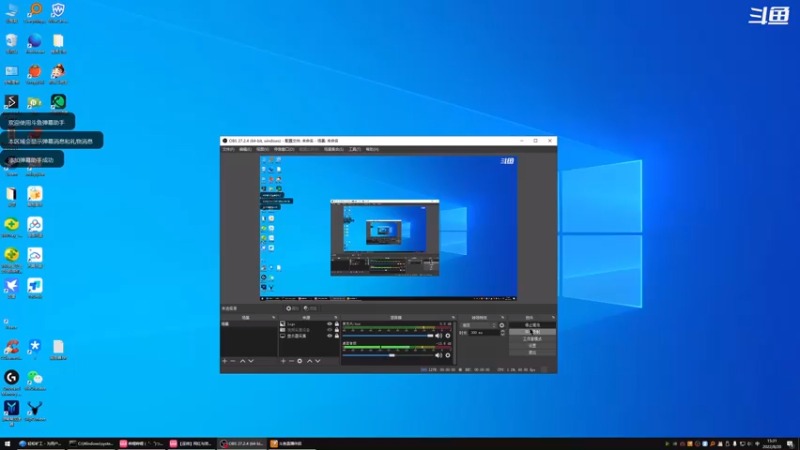Image resolution: width=800 pixels, height=450 pixels.
Task: Open properties gear button below OBS preview
Action: click(292, 308)
